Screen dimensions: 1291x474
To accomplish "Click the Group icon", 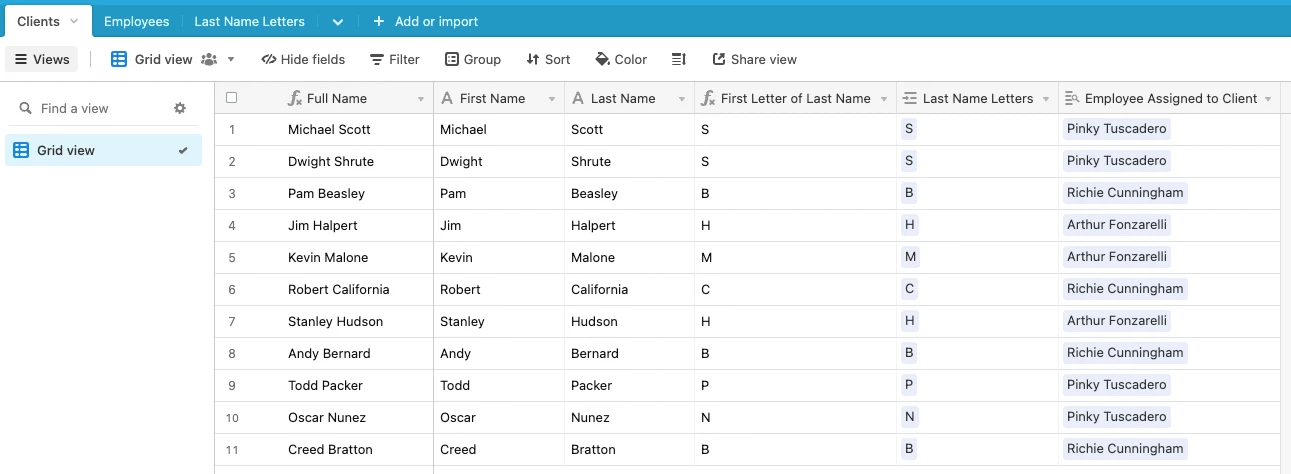I will (x=452, y=59).
